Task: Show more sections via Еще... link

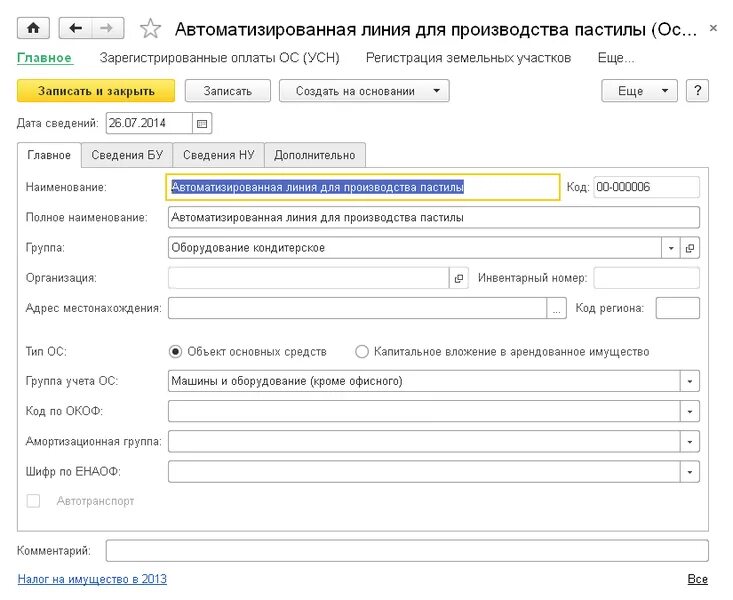Action: pos(616,58)
